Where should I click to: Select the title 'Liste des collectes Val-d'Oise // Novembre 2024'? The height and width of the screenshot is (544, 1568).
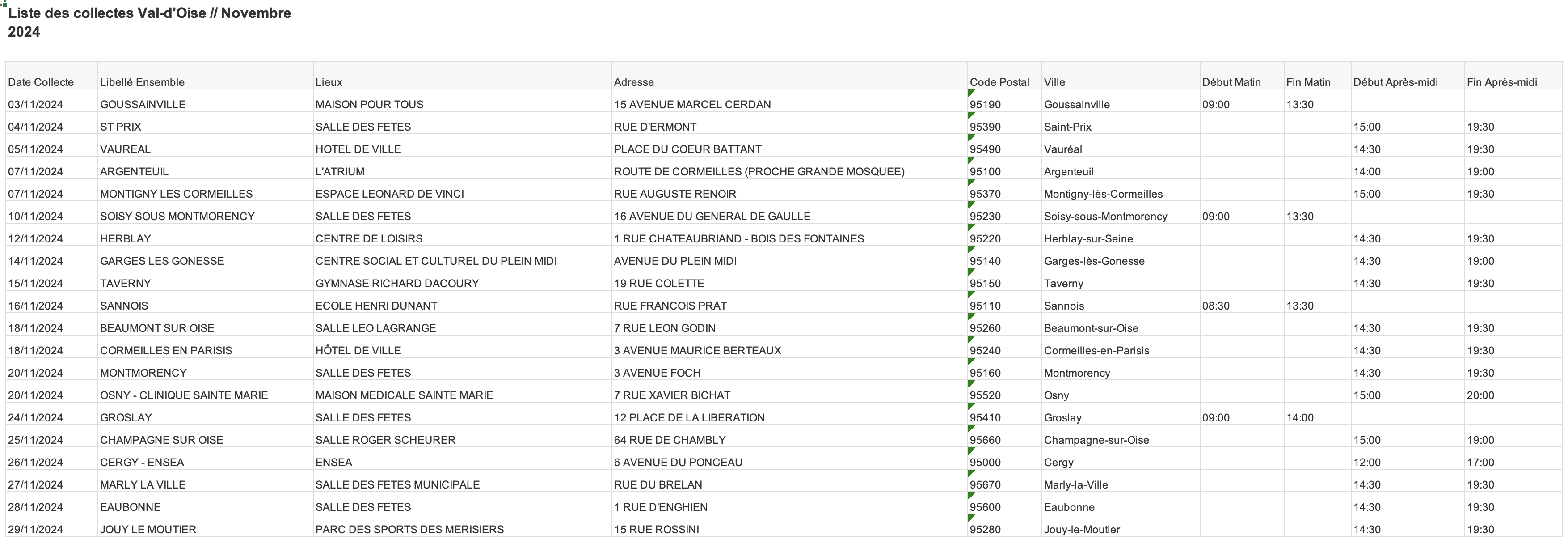coord(149,22)
